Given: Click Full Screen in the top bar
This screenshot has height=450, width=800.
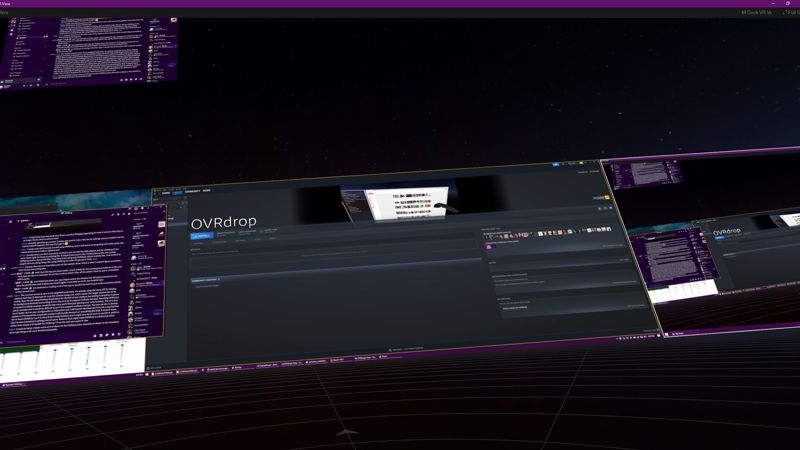Looking at the screenshot, I should (791, 12).
